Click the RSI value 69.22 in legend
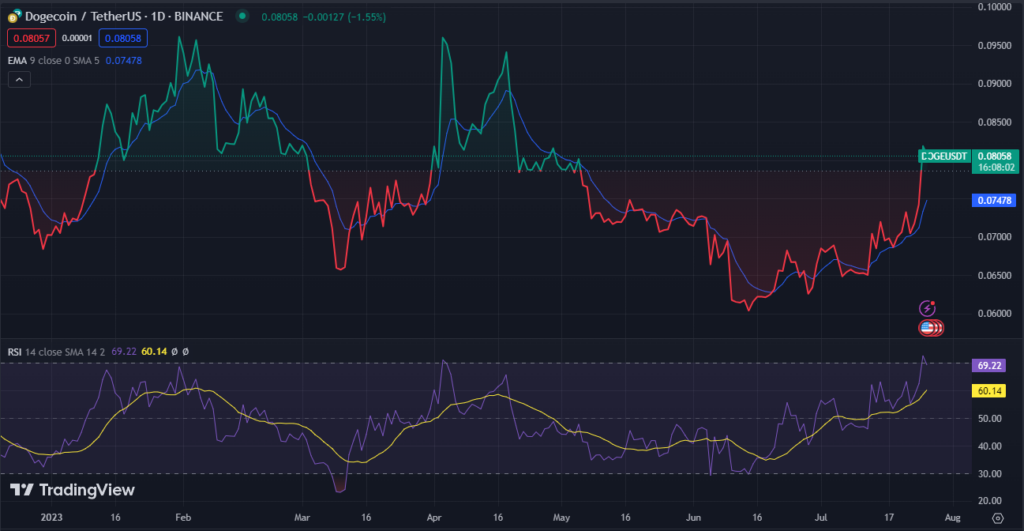The width and height of the screenshot is (1024, 531). [x=123, y=352]
